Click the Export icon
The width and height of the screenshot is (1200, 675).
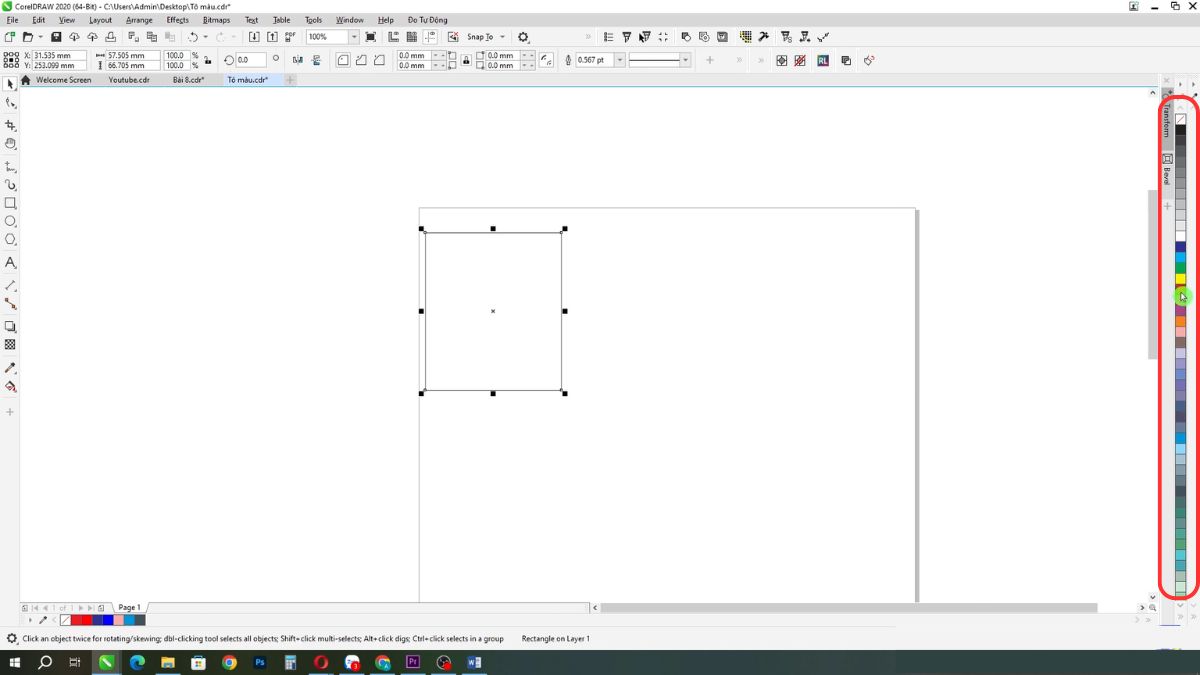pos(272,37)
